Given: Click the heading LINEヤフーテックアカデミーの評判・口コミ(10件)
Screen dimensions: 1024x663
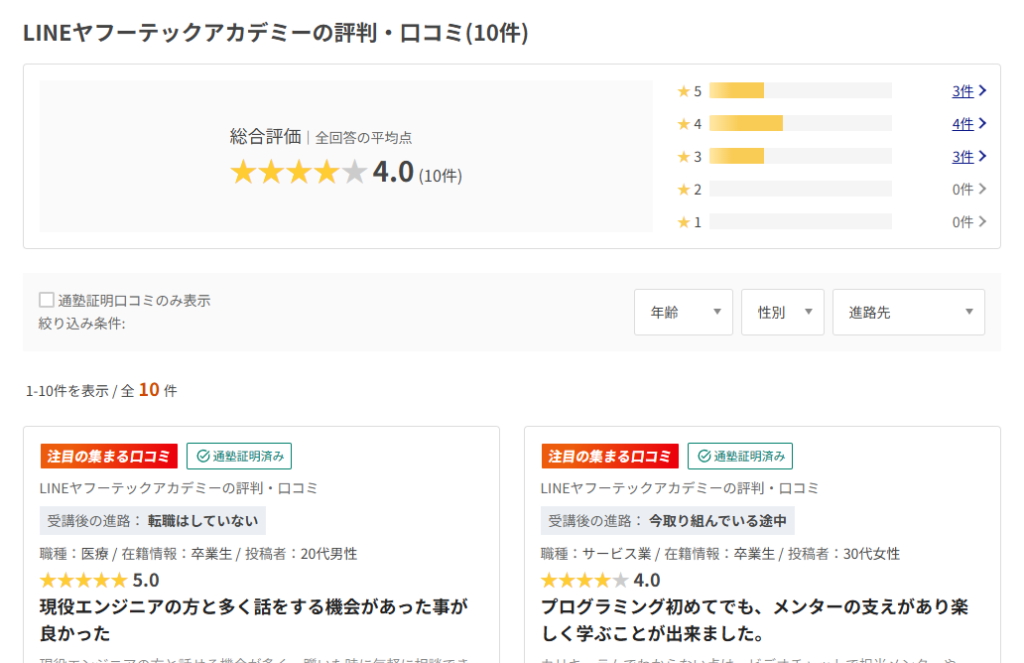Looking at the screenshot, I should click(x=276, y=33).
